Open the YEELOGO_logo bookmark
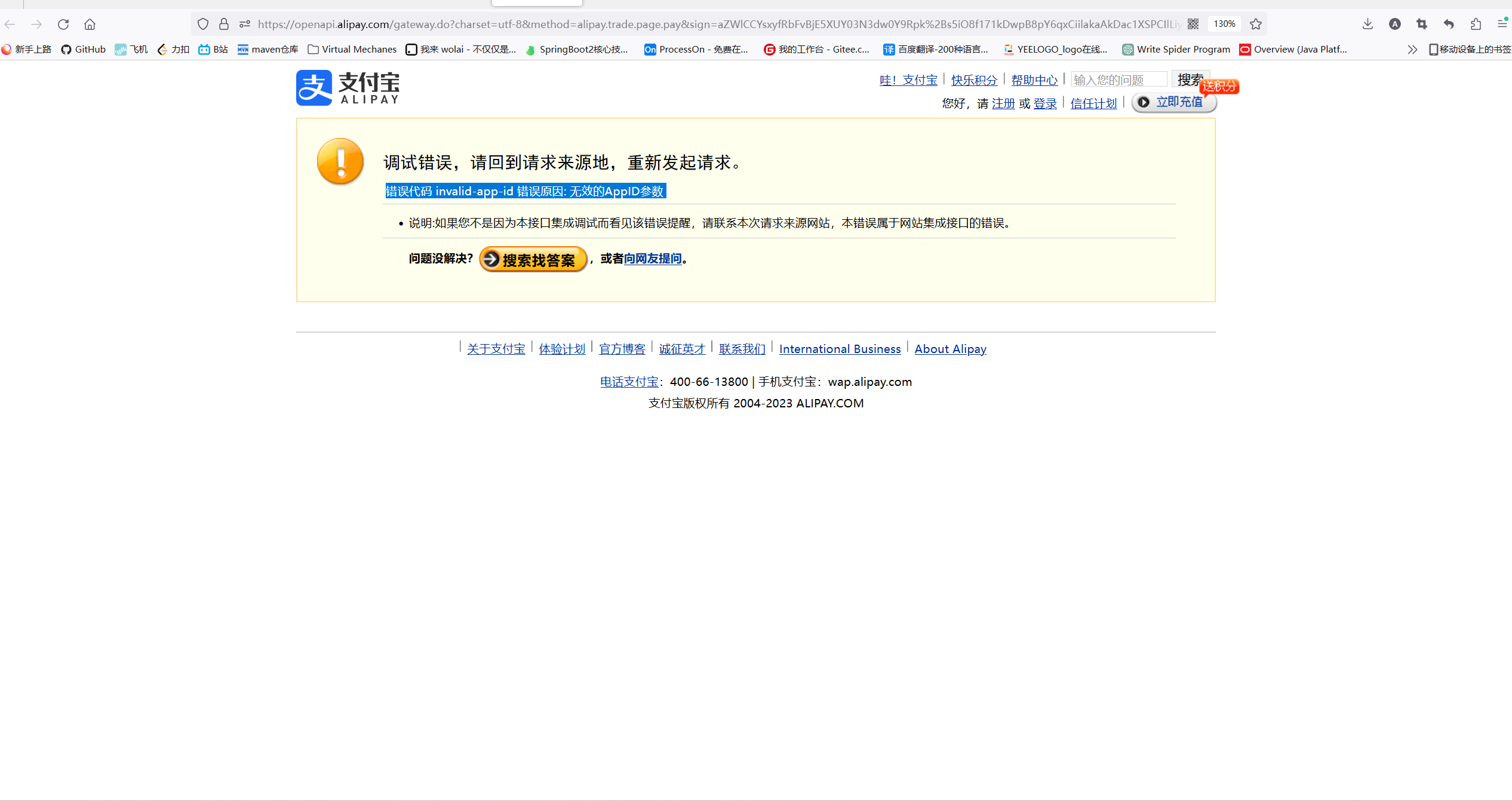The height and width of the screenshot is (801, 1512). (1055, 50)
